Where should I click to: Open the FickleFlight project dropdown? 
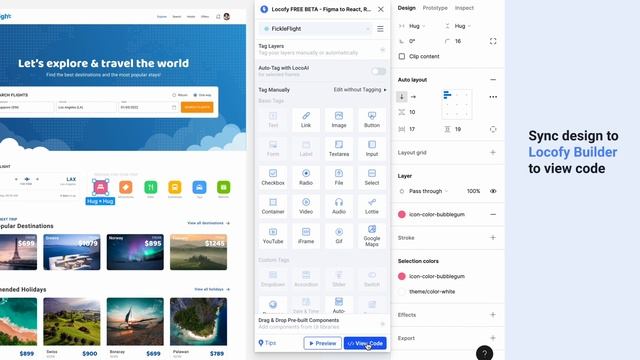[316, 29]
